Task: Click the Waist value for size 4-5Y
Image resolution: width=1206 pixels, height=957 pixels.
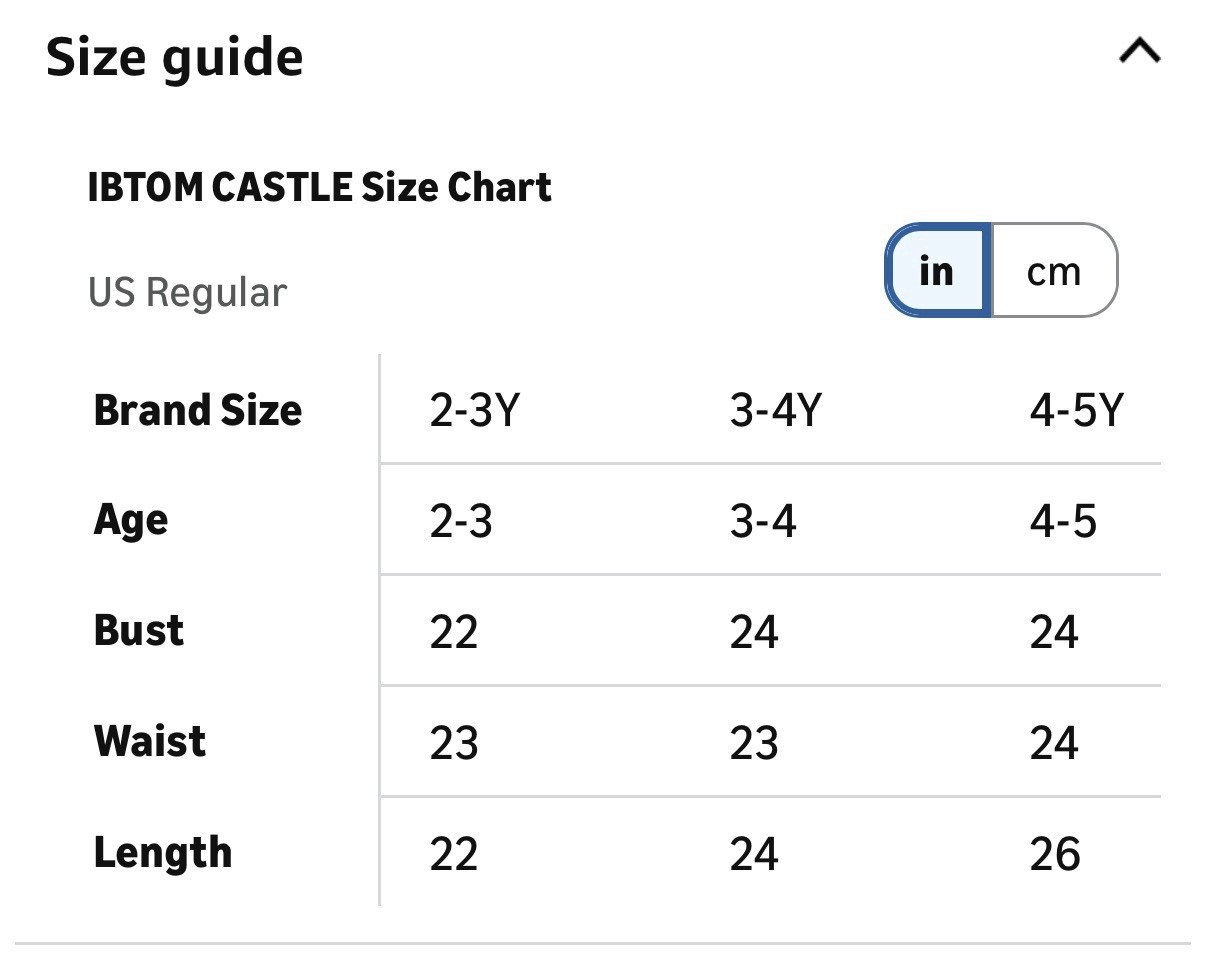Action: point(1054,743)
